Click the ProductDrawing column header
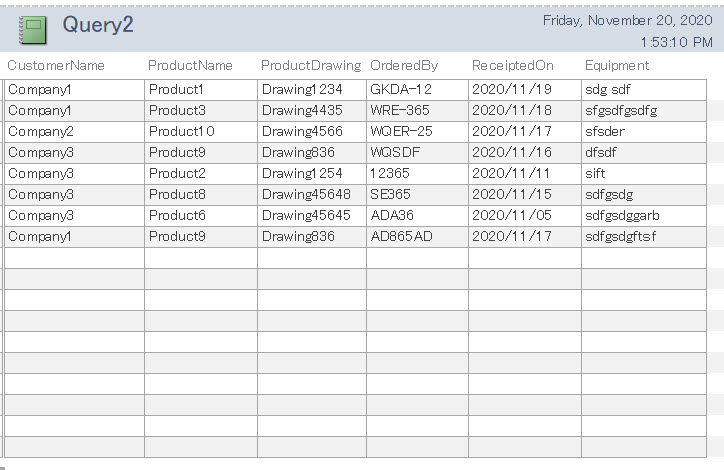Screen dimensions: 724x470 point(311,65)
